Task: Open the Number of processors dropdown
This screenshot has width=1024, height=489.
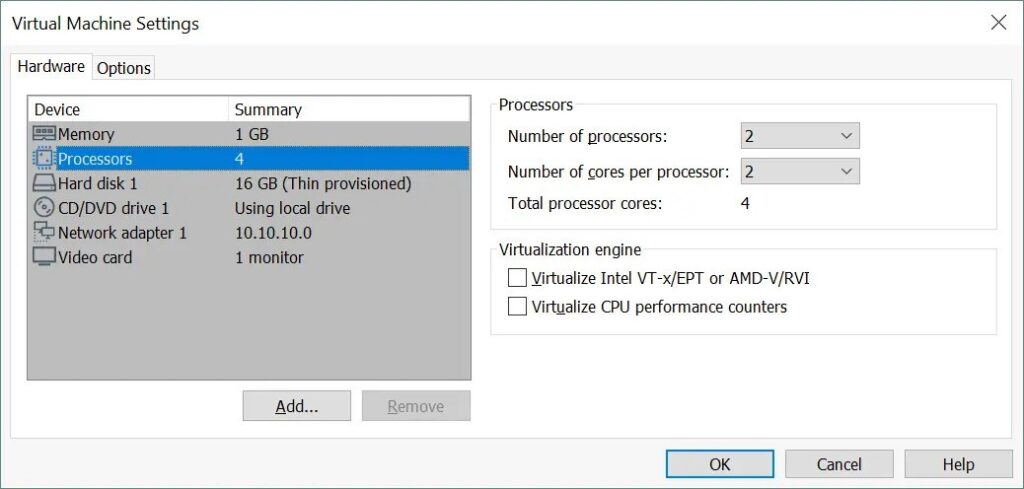Action: pyautogui.click(x=800, y=136)
